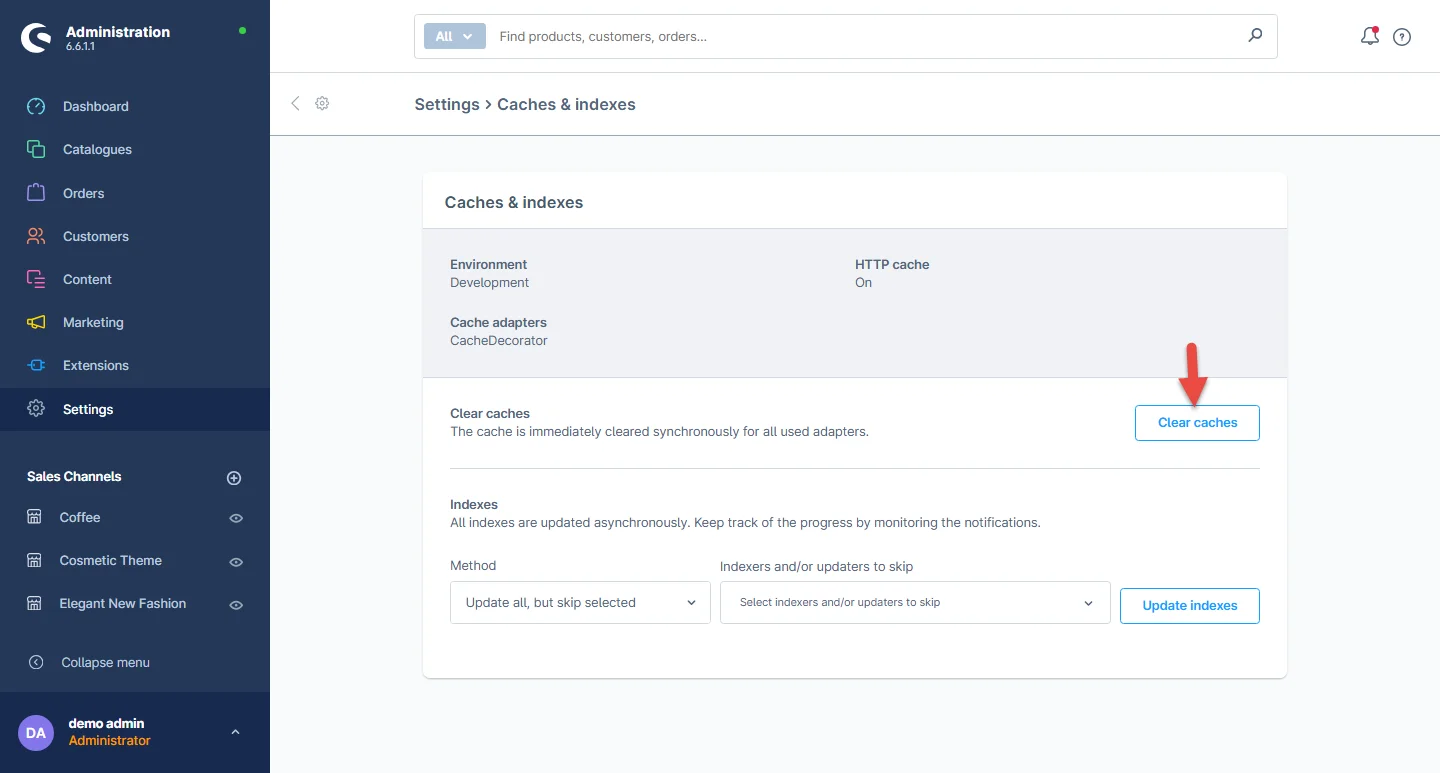Toggle the Cosmetic Theme eye icon
The width and height of the screenshot is (1440, 773).
pyautogui.click(x=236, y=562)
